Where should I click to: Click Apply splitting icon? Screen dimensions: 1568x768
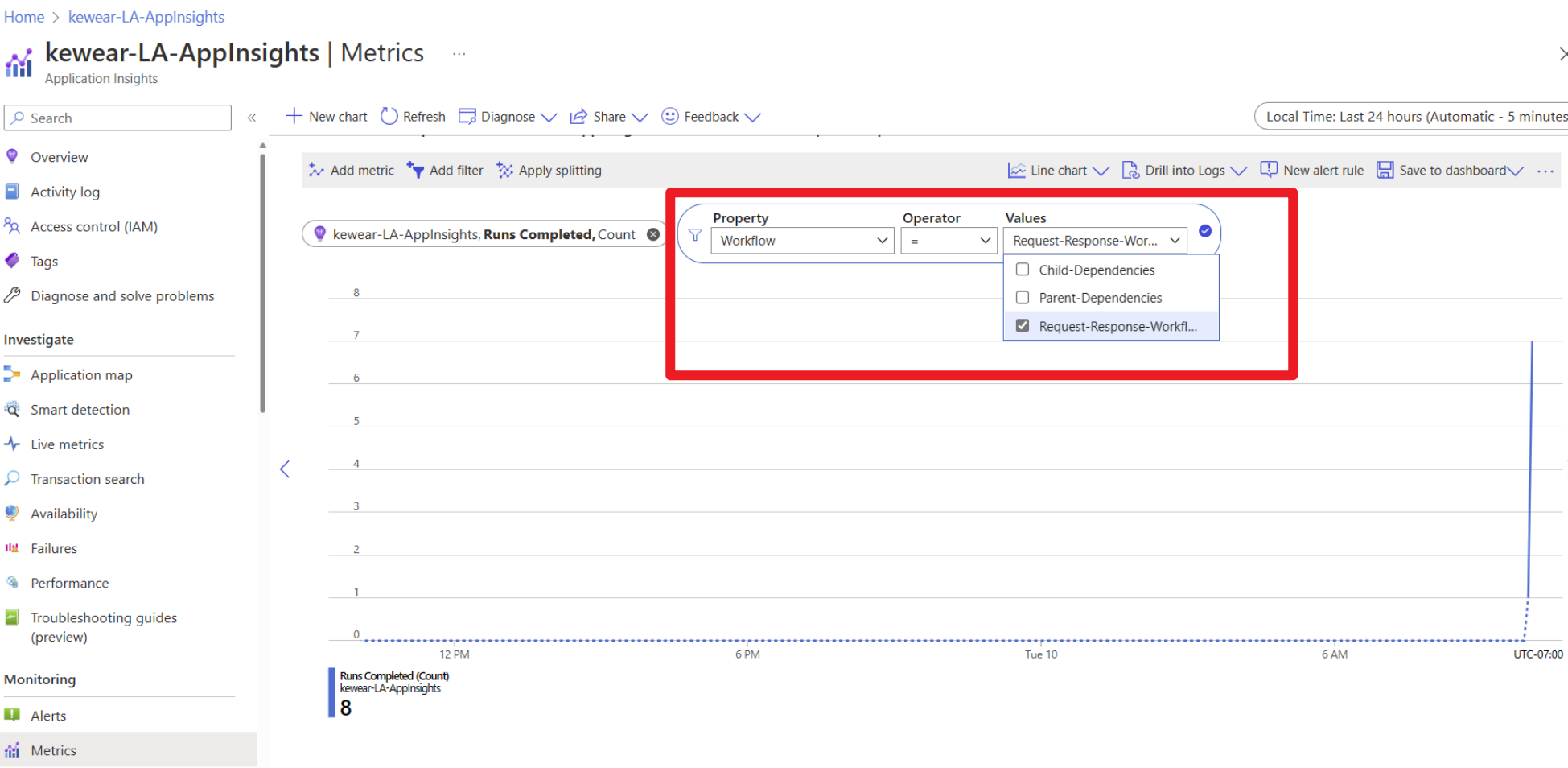[504, 171]
